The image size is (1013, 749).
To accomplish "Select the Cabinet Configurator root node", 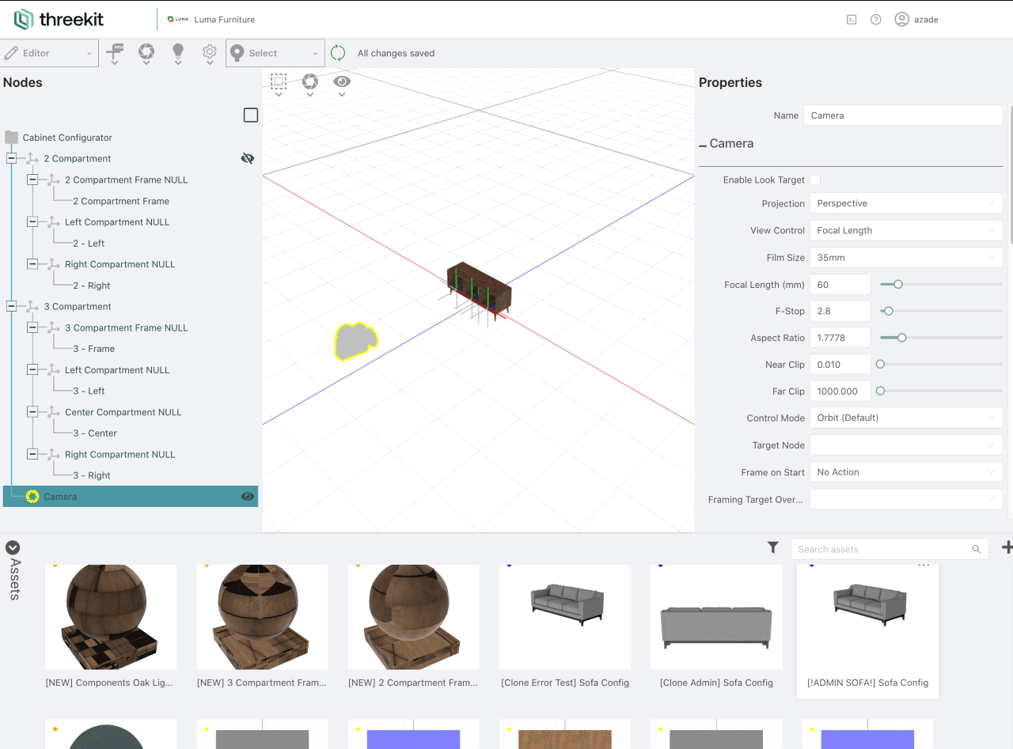I will [x=65, y=137].
